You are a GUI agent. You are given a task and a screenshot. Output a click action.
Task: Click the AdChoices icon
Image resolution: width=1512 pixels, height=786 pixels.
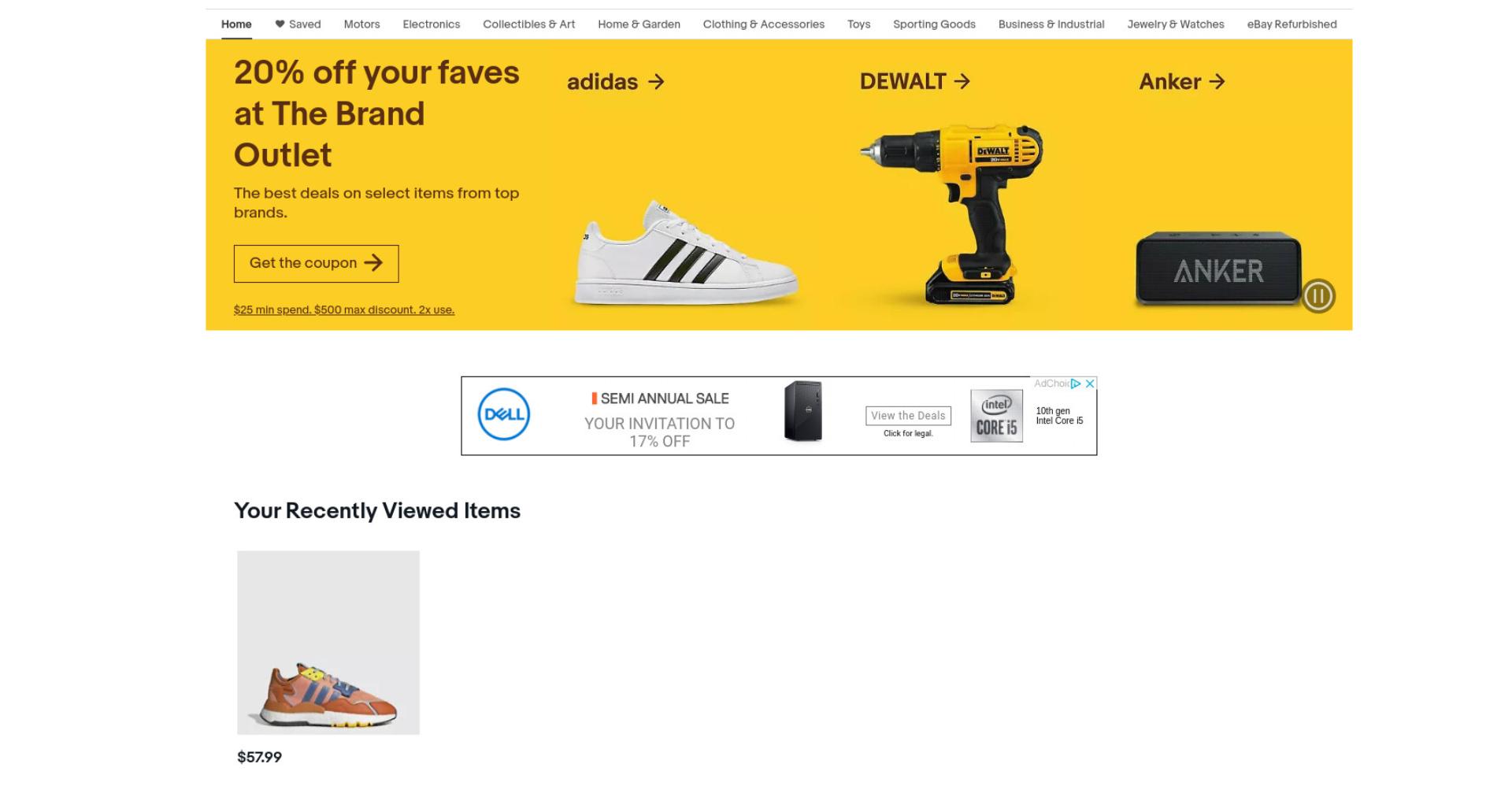[1076, 384]
